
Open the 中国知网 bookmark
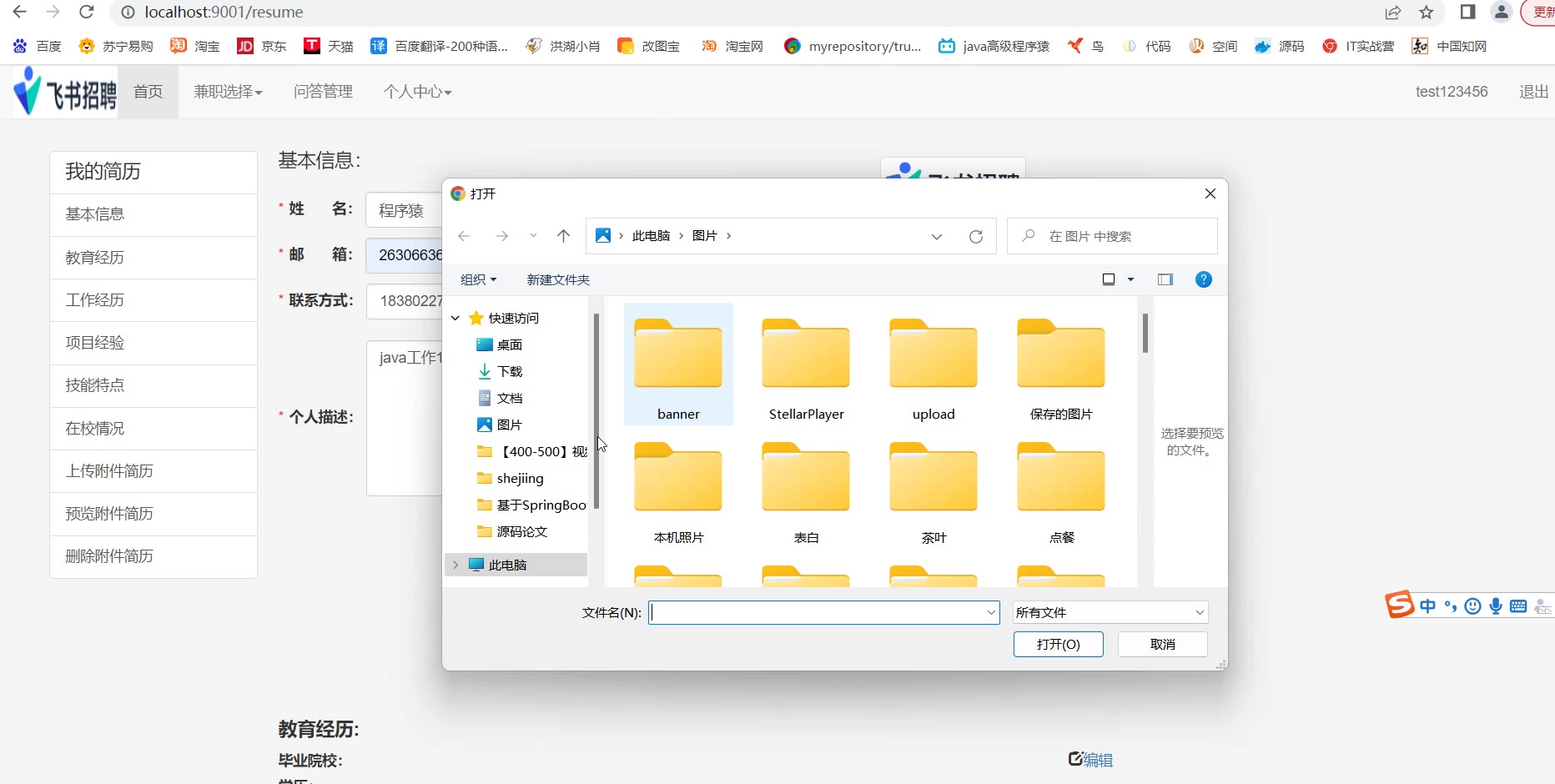point(1449,46)
